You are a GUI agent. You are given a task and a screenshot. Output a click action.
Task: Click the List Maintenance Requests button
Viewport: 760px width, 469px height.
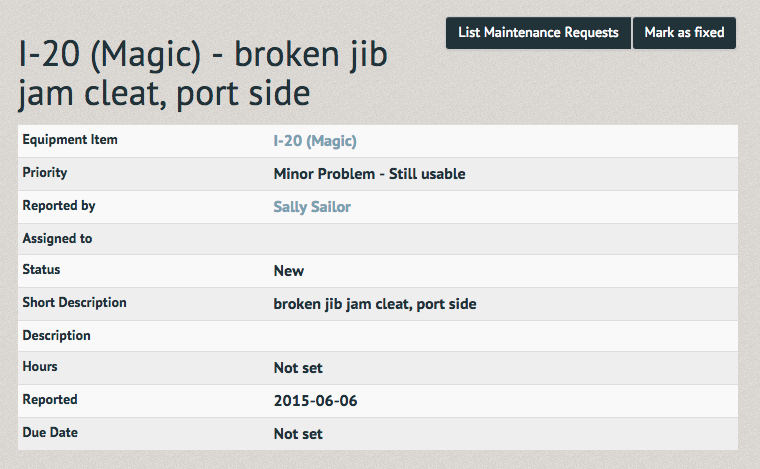tap(538, 33)
